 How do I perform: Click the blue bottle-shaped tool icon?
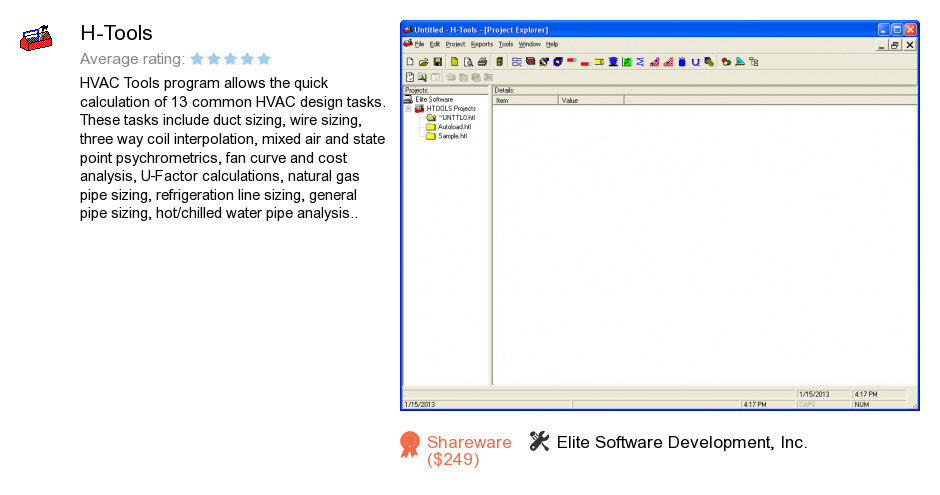click(682, 62)
